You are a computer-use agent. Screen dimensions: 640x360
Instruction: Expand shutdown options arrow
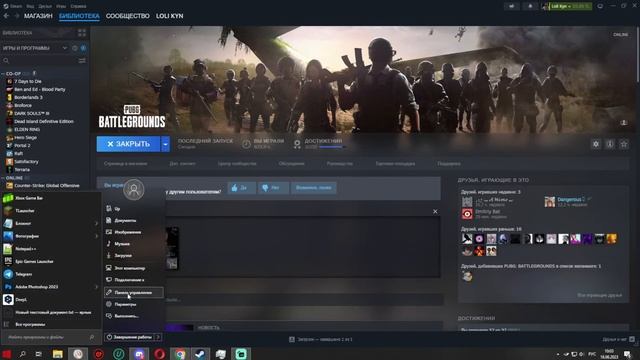tap(158, 337)
